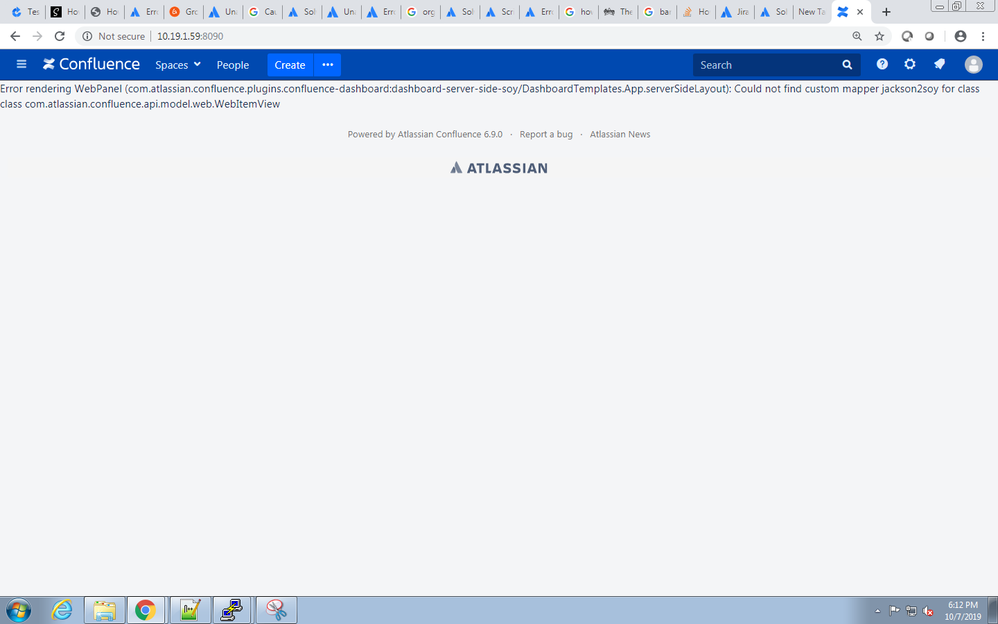Open the notepad chart app in taskbar
The image size is (998, 624).
pos(189,610)
